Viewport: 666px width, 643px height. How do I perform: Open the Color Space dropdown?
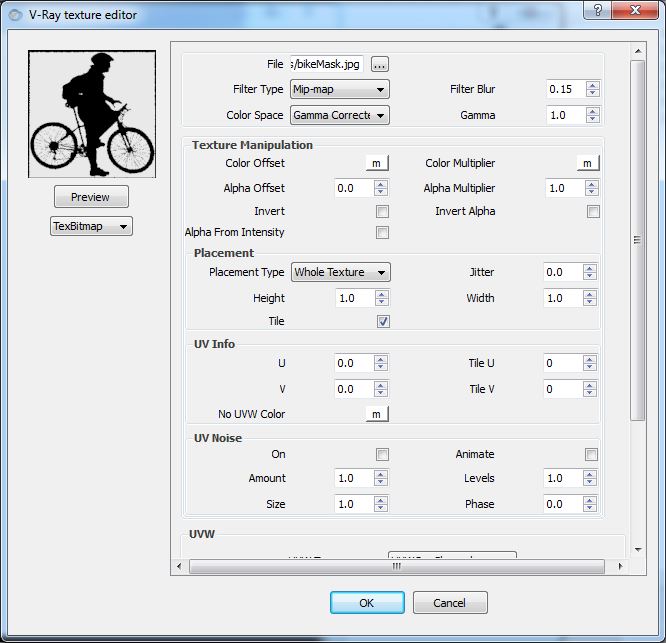tap(340, 115)
